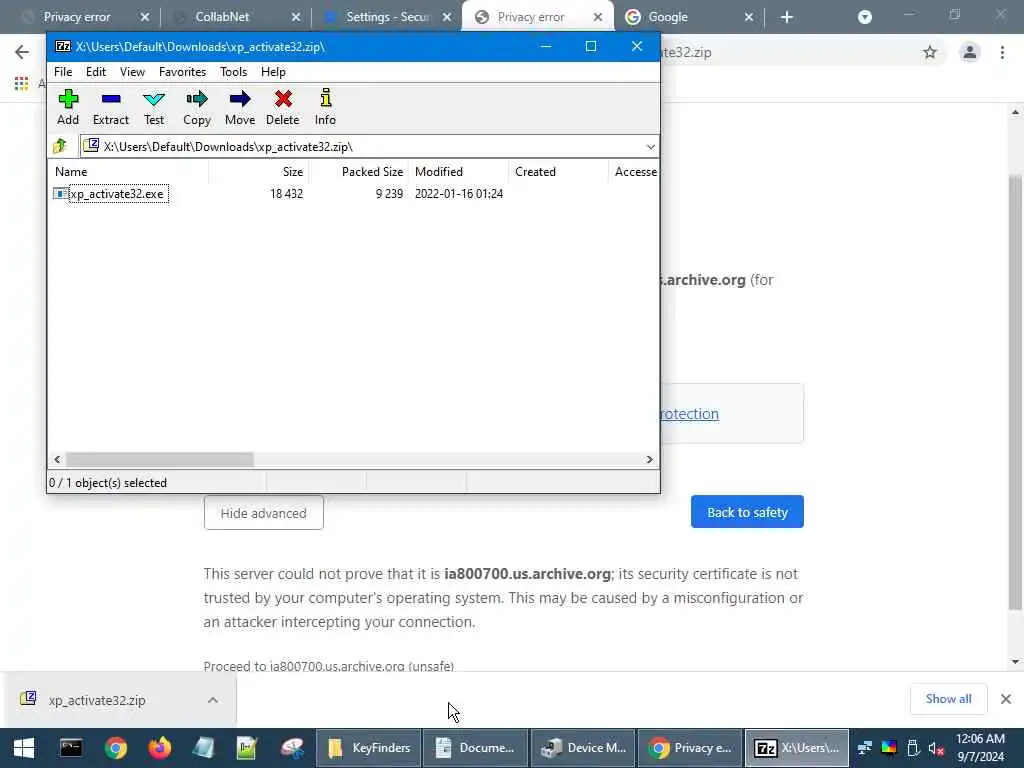Click the Hide advanced button in Chrome
This screenshot has height=768, width=1024.
263,513
